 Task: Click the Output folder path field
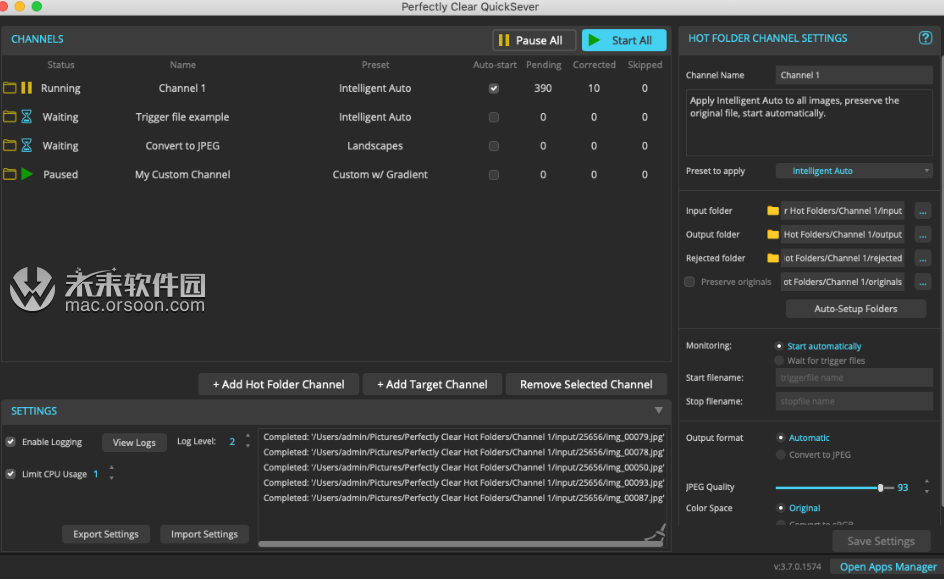842,234
